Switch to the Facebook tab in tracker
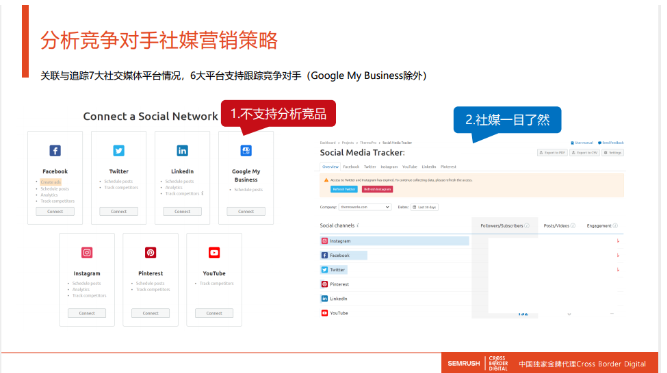The height and width of the screenshot is (373, 667). (351, 167)
